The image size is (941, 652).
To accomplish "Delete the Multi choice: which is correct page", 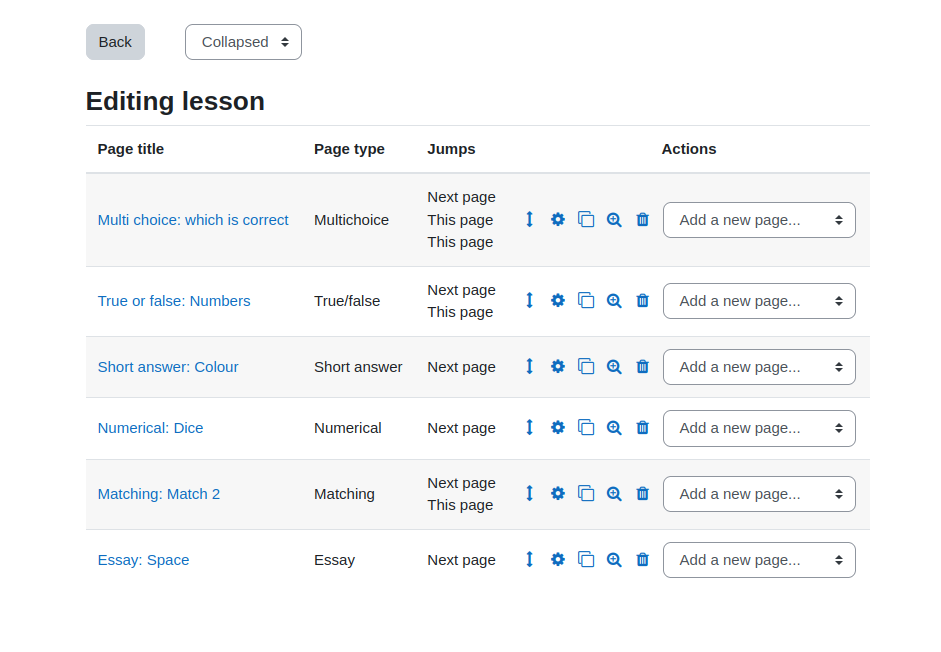I will pyautogui.click(x=642, y=220).
